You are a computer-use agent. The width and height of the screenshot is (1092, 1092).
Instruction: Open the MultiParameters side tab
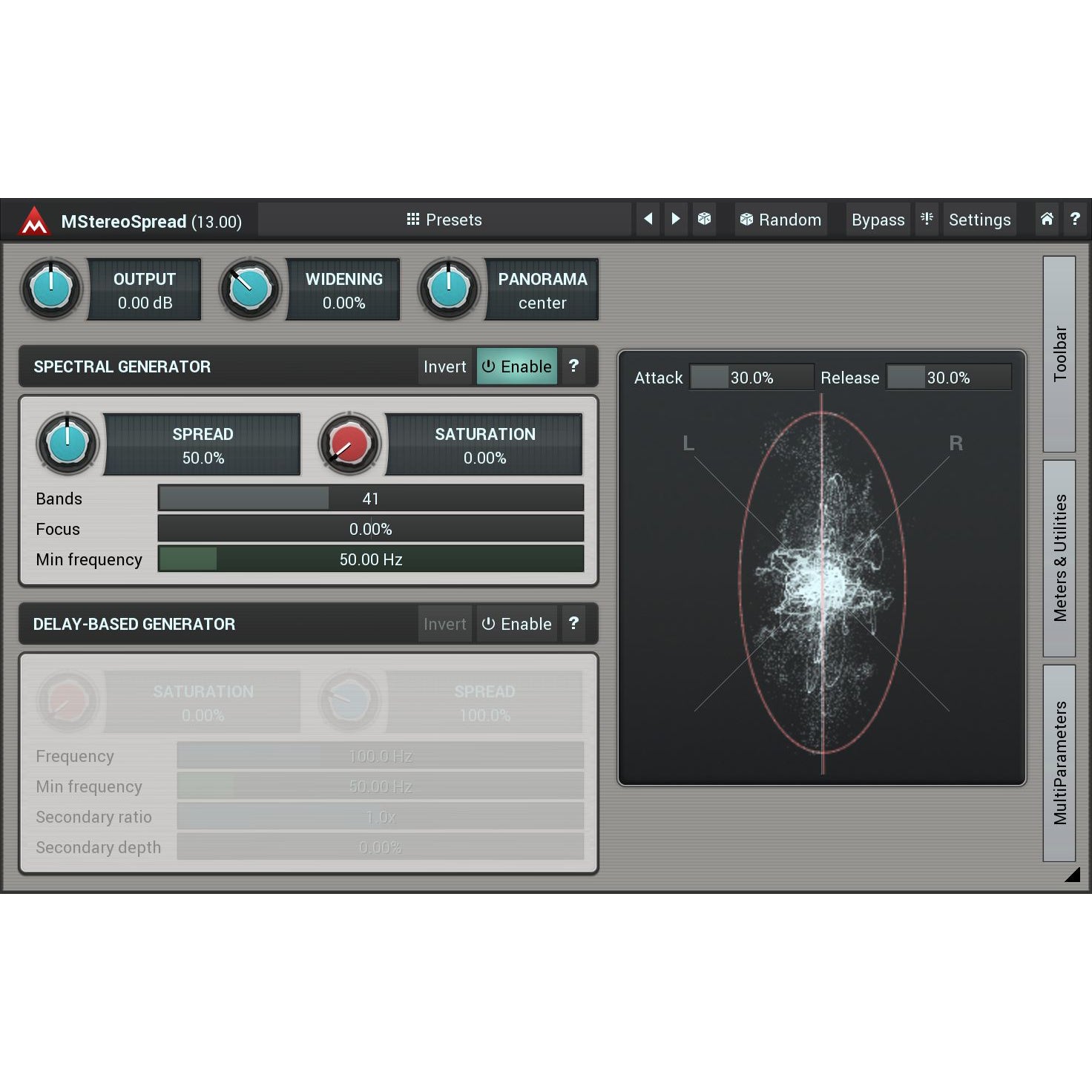click(x=1059, y=763)
